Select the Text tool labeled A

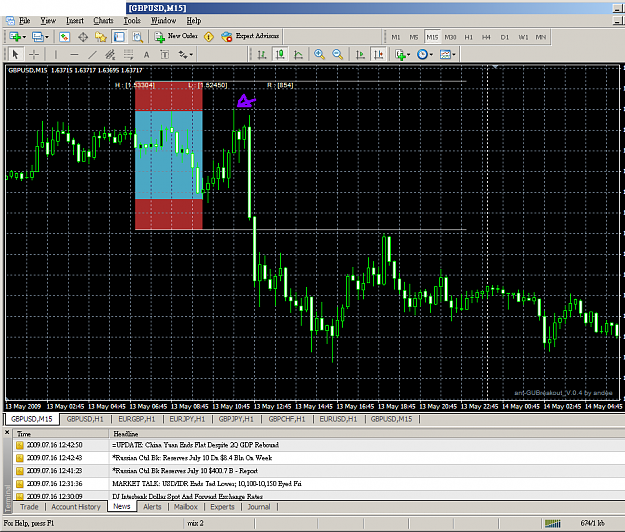pos(146,55)
